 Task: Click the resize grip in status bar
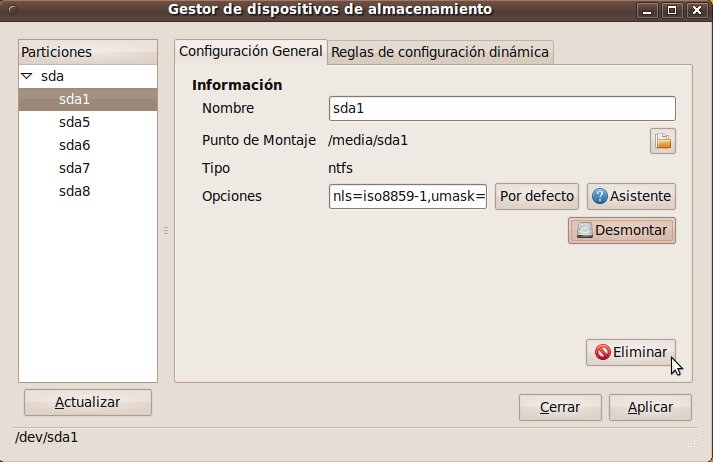pos(693,441)
